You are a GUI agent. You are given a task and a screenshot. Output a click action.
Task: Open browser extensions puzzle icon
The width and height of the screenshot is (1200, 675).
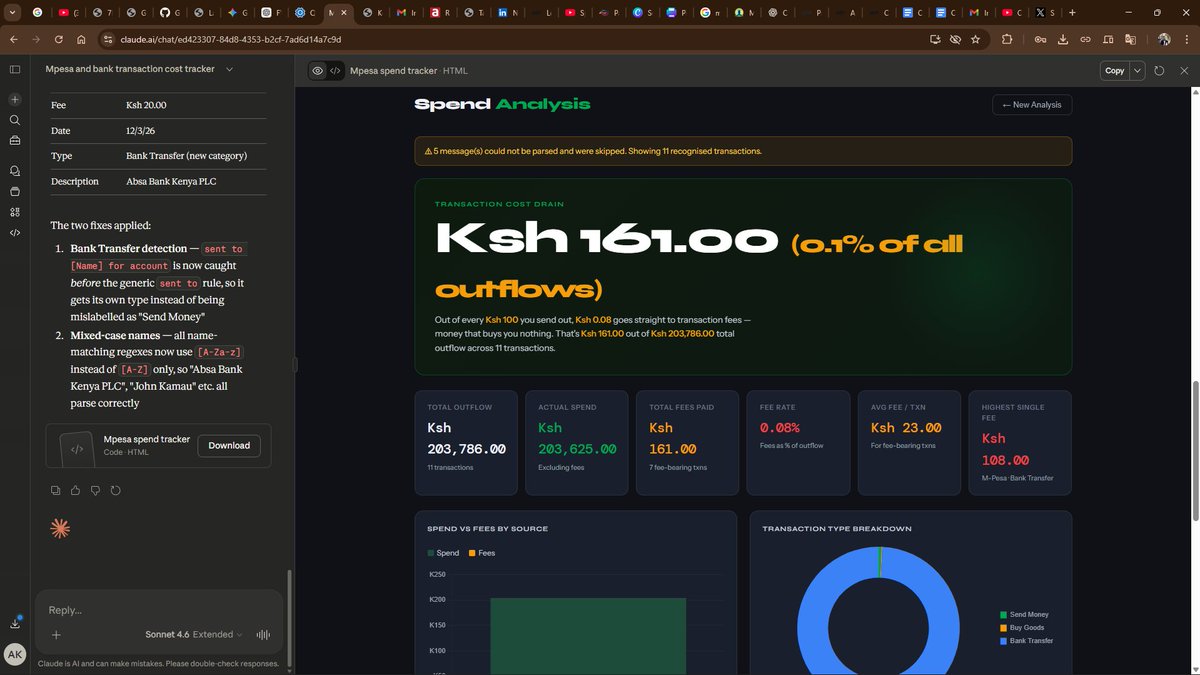(1007, 39)
